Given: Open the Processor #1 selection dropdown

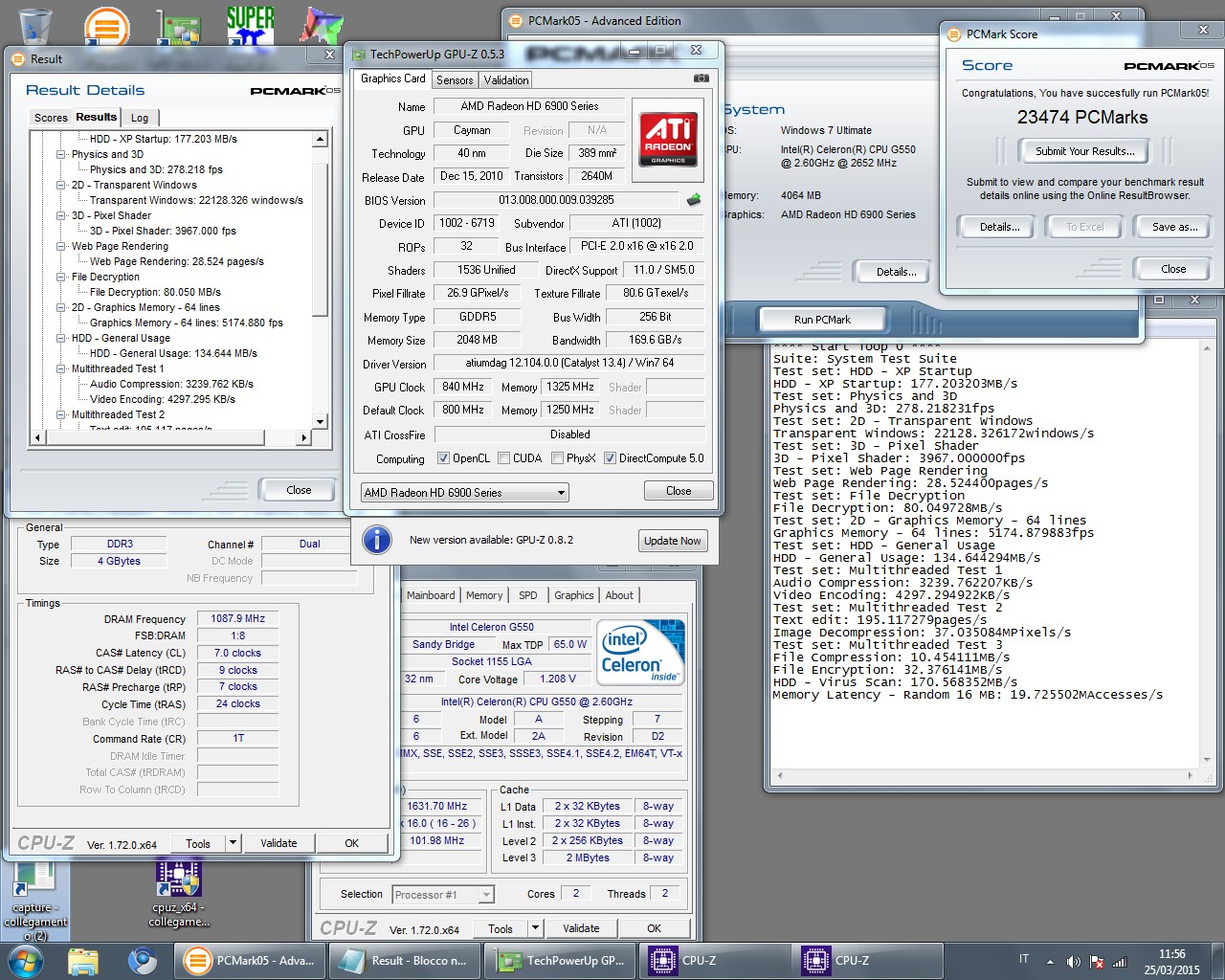Looking at the screenshot, I should click(443, 895).
